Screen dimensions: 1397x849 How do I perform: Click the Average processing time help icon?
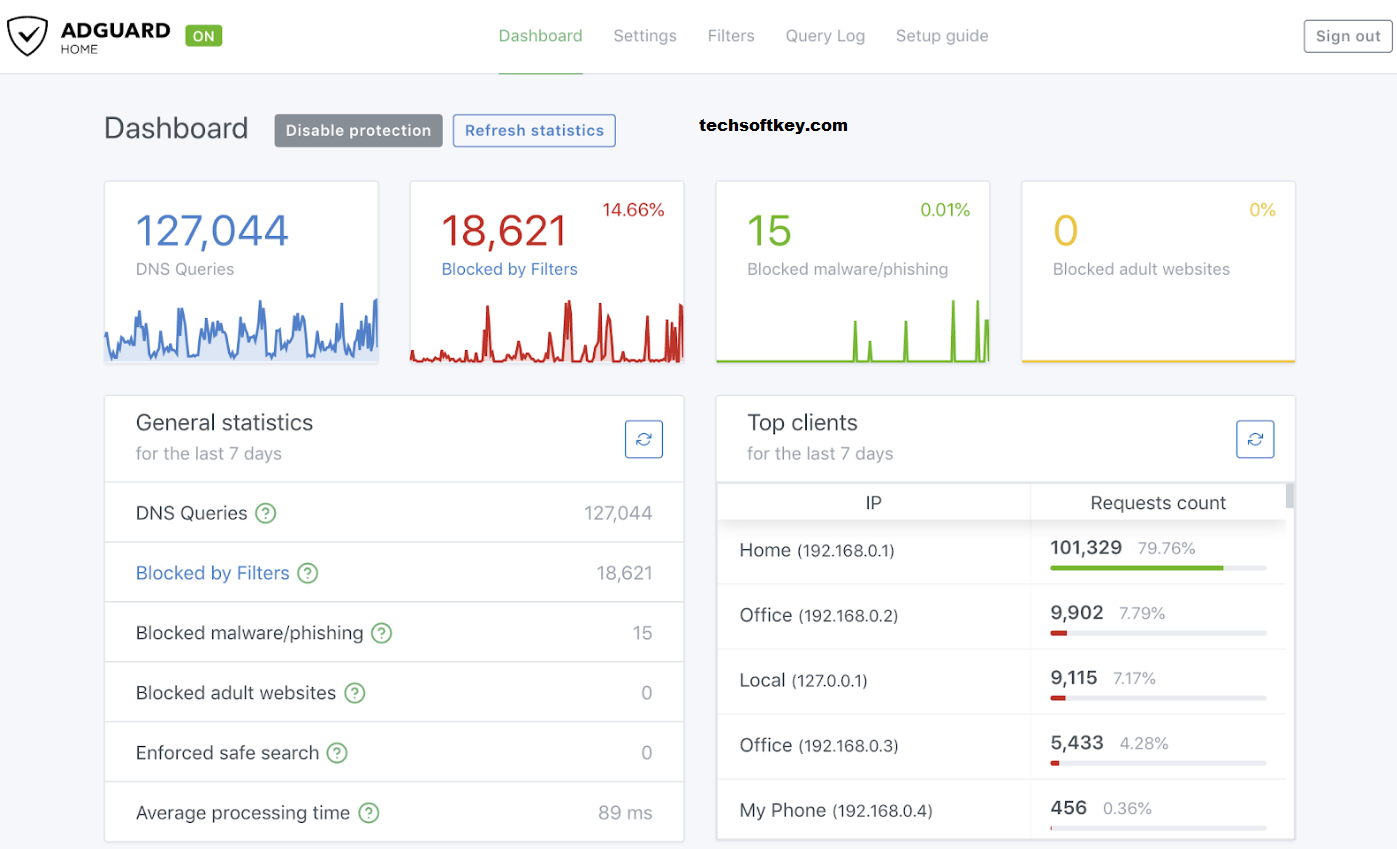coord(369,813)
